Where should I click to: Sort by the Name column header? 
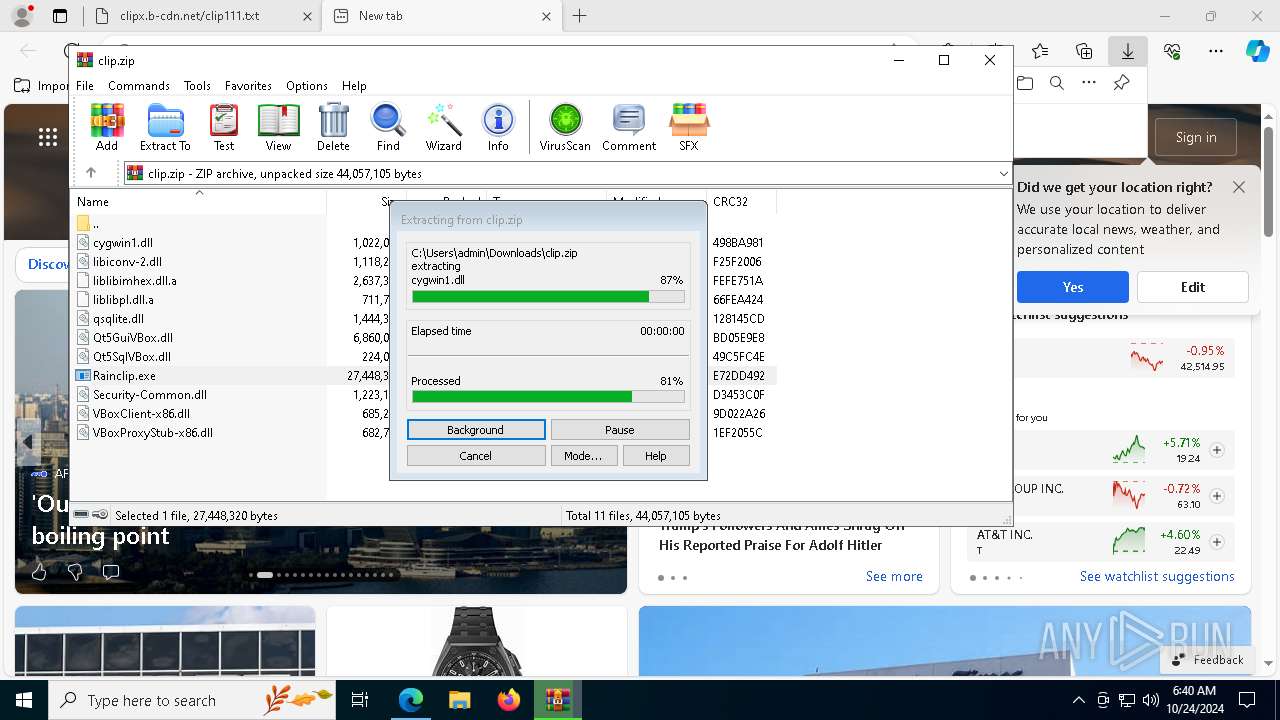(x=200, y=201)
